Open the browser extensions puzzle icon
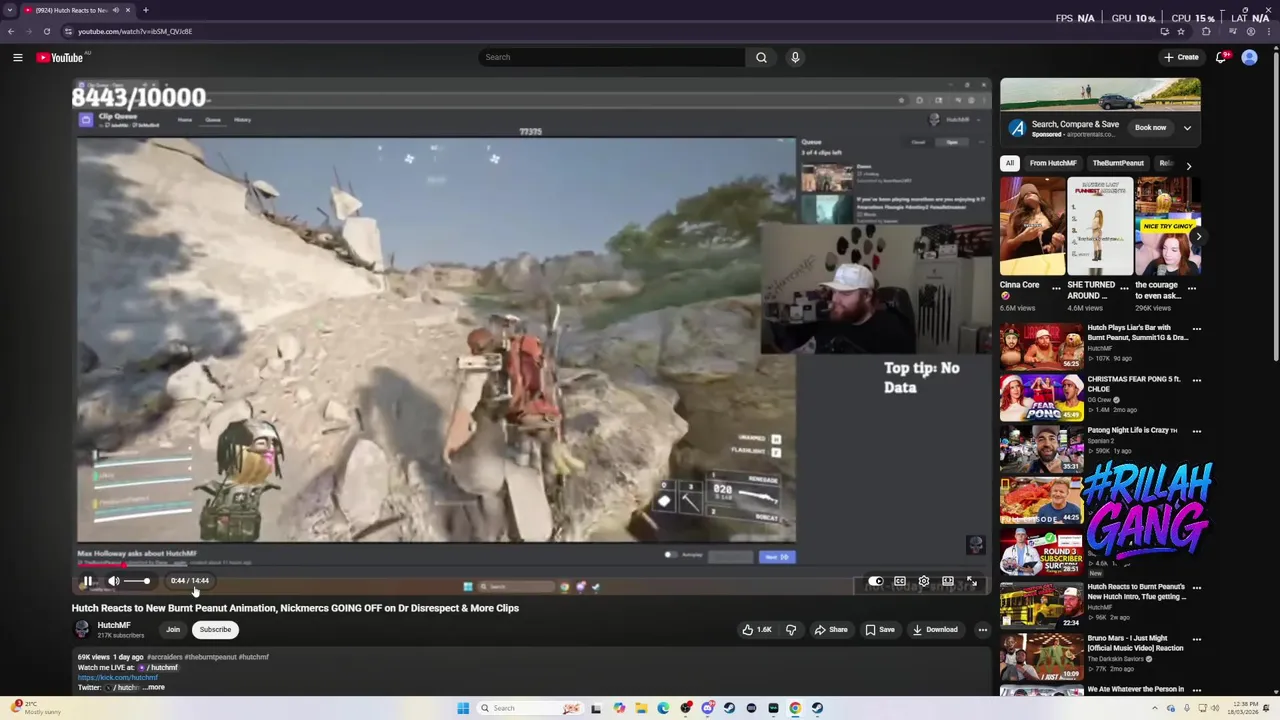 1206,31
